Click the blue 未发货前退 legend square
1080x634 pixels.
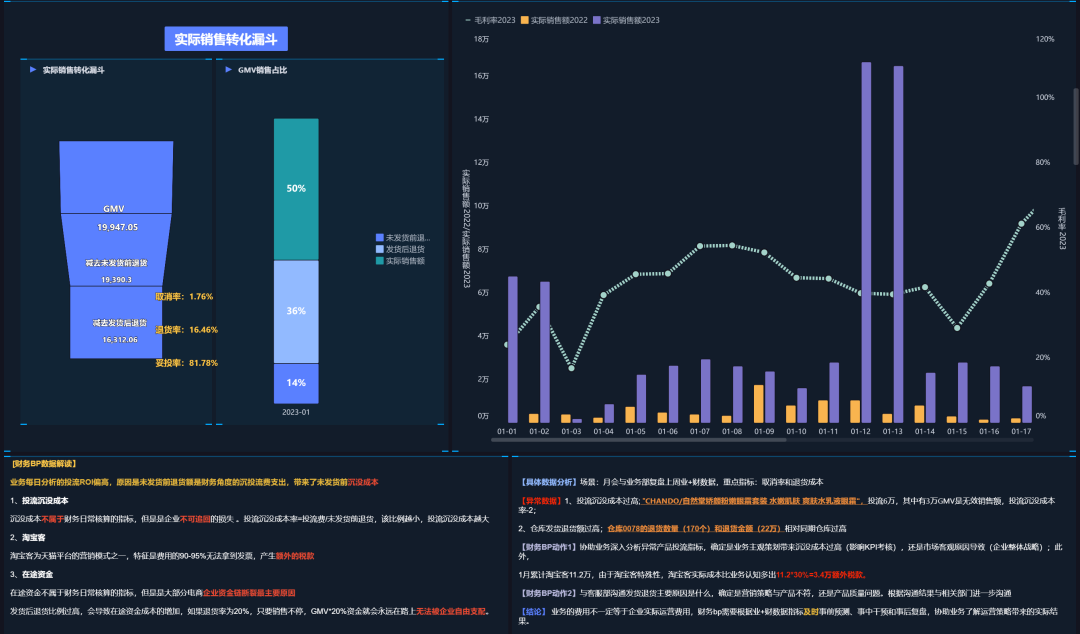click(x=380, y=238)
